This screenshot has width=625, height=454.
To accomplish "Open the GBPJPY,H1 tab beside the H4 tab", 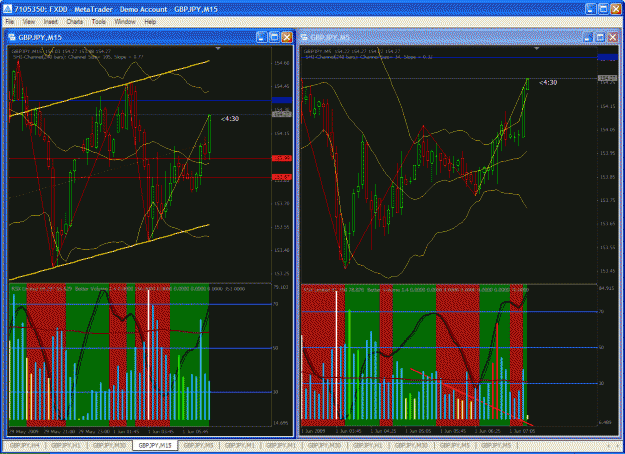I will tap(68, 445).
